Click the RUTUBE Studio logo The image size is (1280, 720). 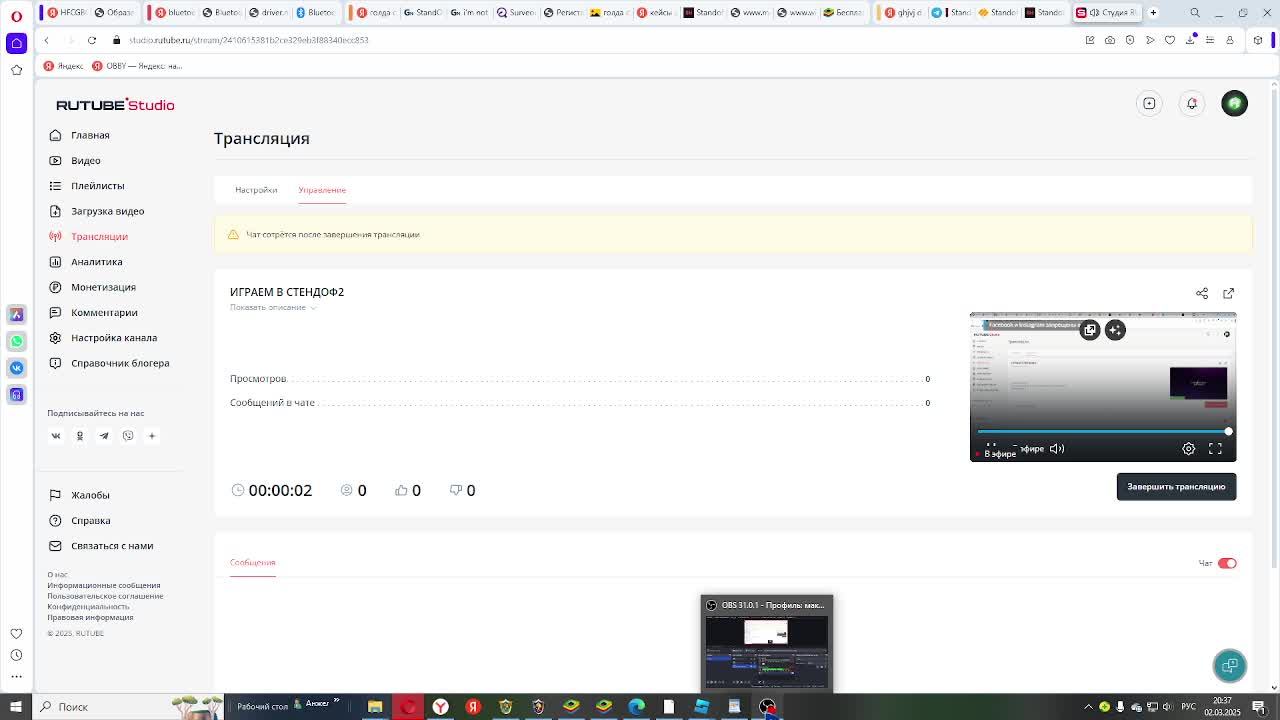click(x=115, y=104)
